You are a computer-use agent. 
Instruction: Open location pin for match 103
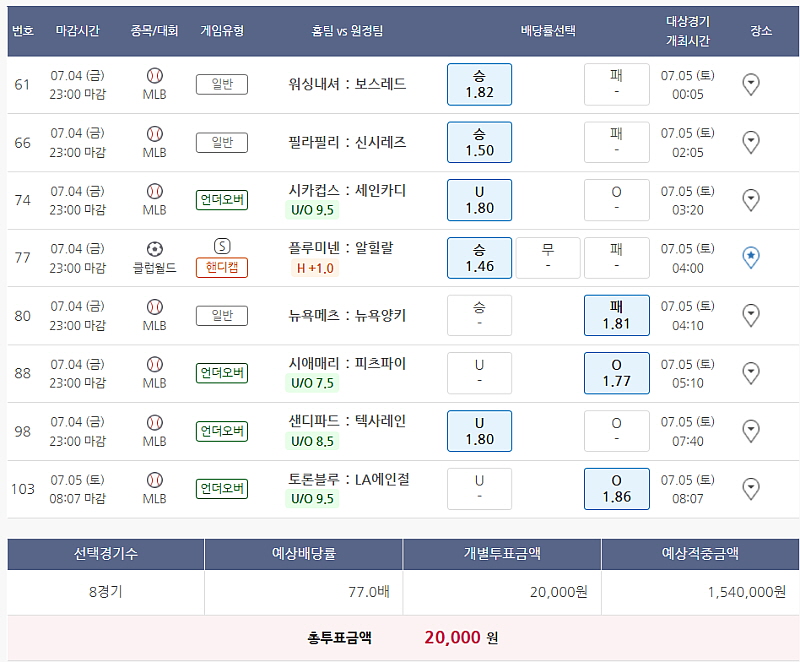pos(751,488)
